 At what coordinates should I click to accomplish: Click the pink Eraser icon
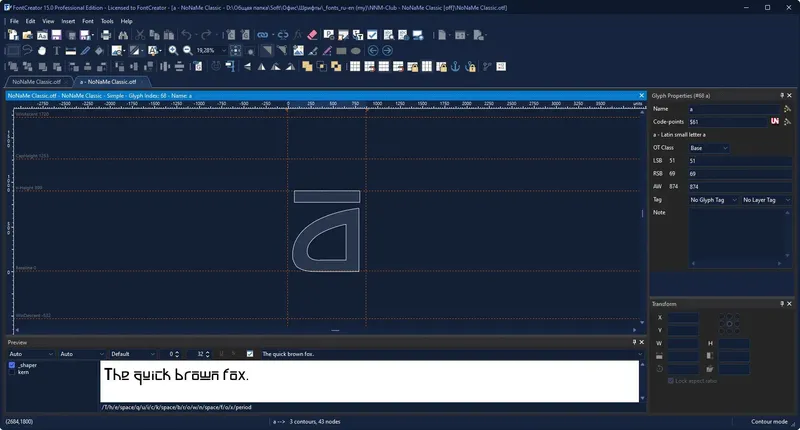(x=312, y=35)
